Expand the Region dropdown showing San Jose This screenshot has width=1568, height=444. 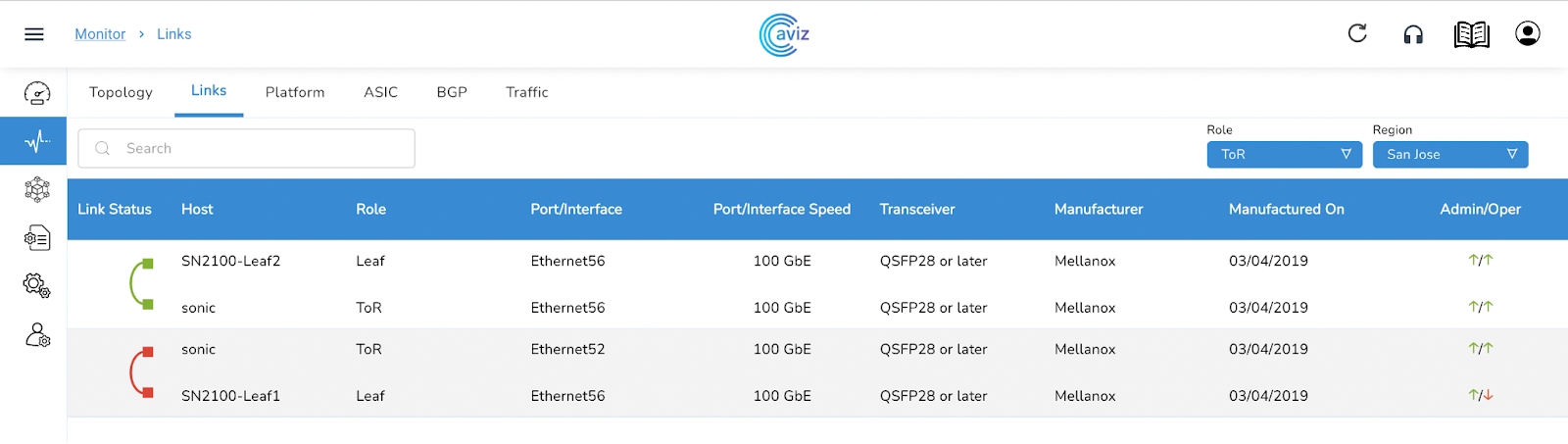click(x=1449, y=154)
